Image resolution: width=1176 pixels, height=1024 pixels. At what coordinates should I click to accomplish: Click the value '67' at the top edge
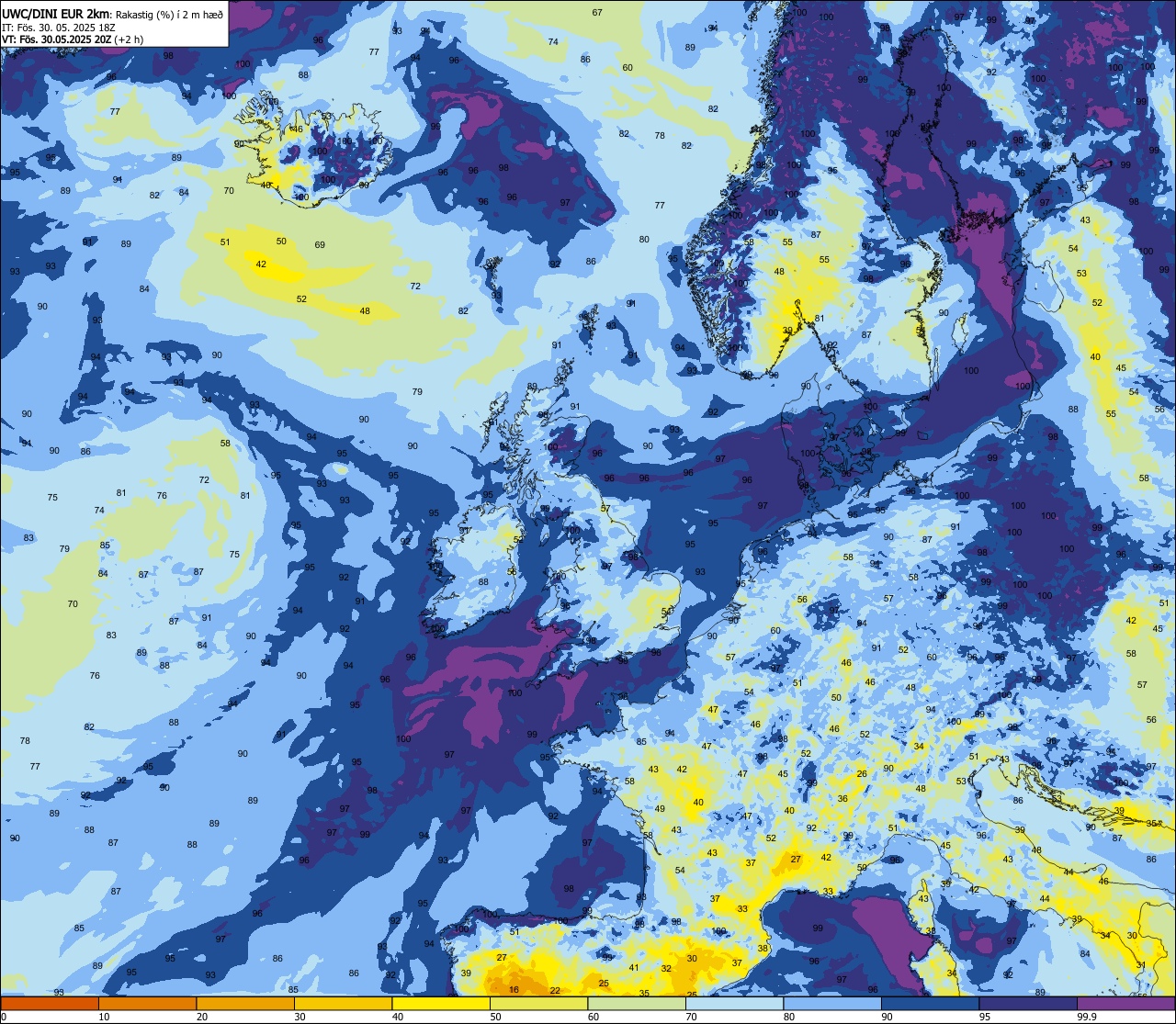coord(597,12)
